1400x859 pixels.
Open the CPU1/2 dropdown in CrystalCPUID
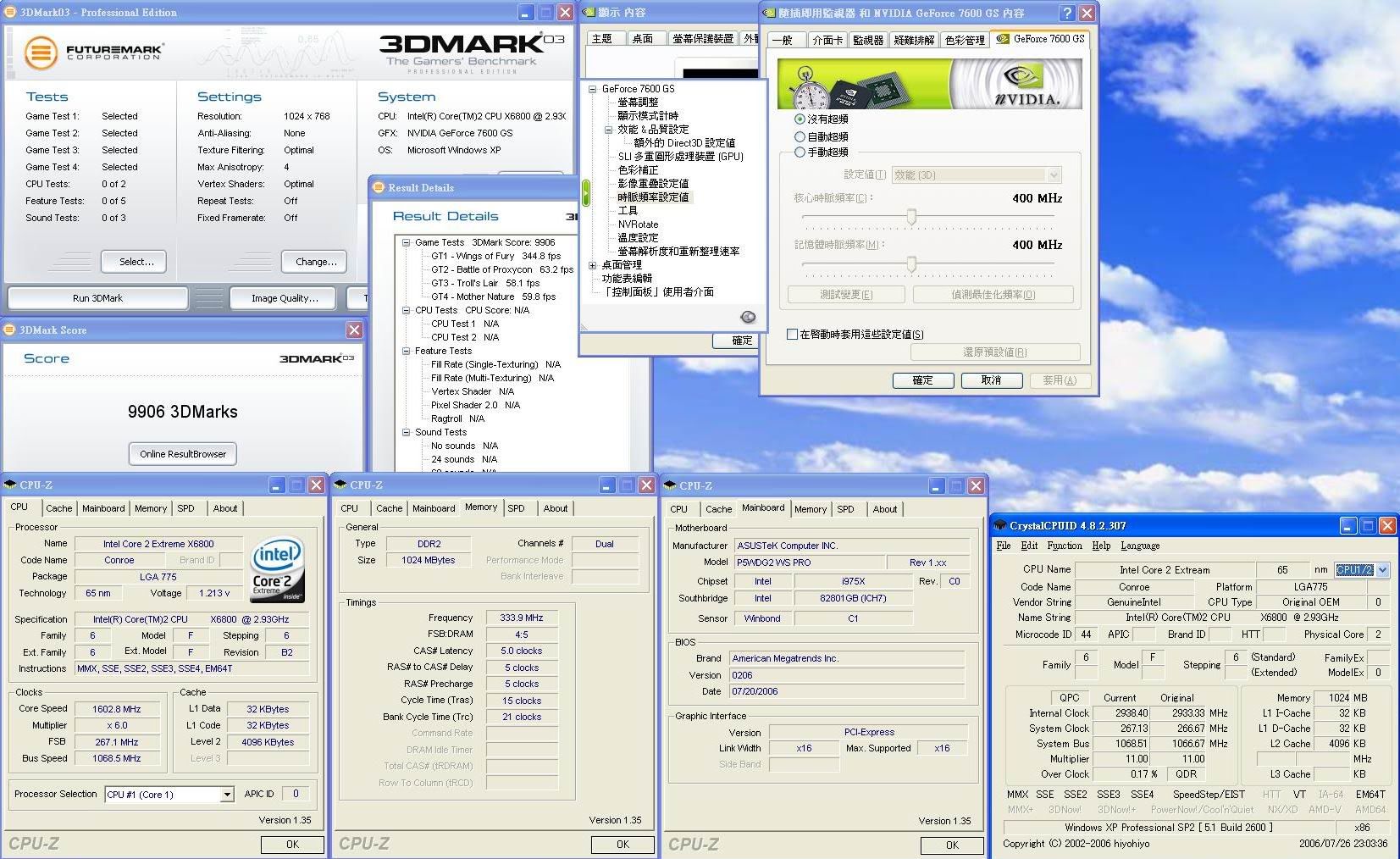[1382, 570]
